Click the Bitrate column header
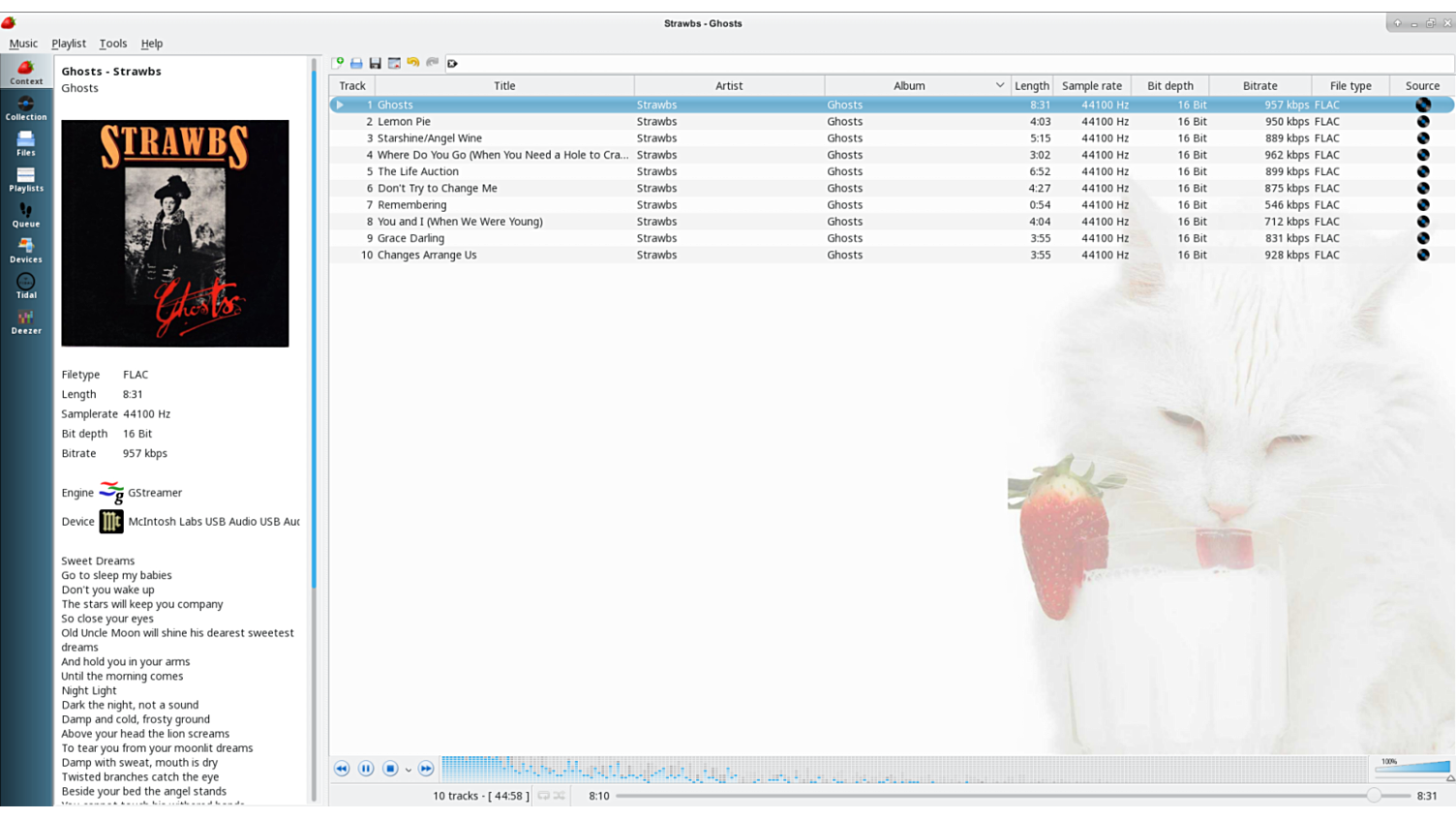This screenshot has width=1456, height=819. click(1259, 85)
